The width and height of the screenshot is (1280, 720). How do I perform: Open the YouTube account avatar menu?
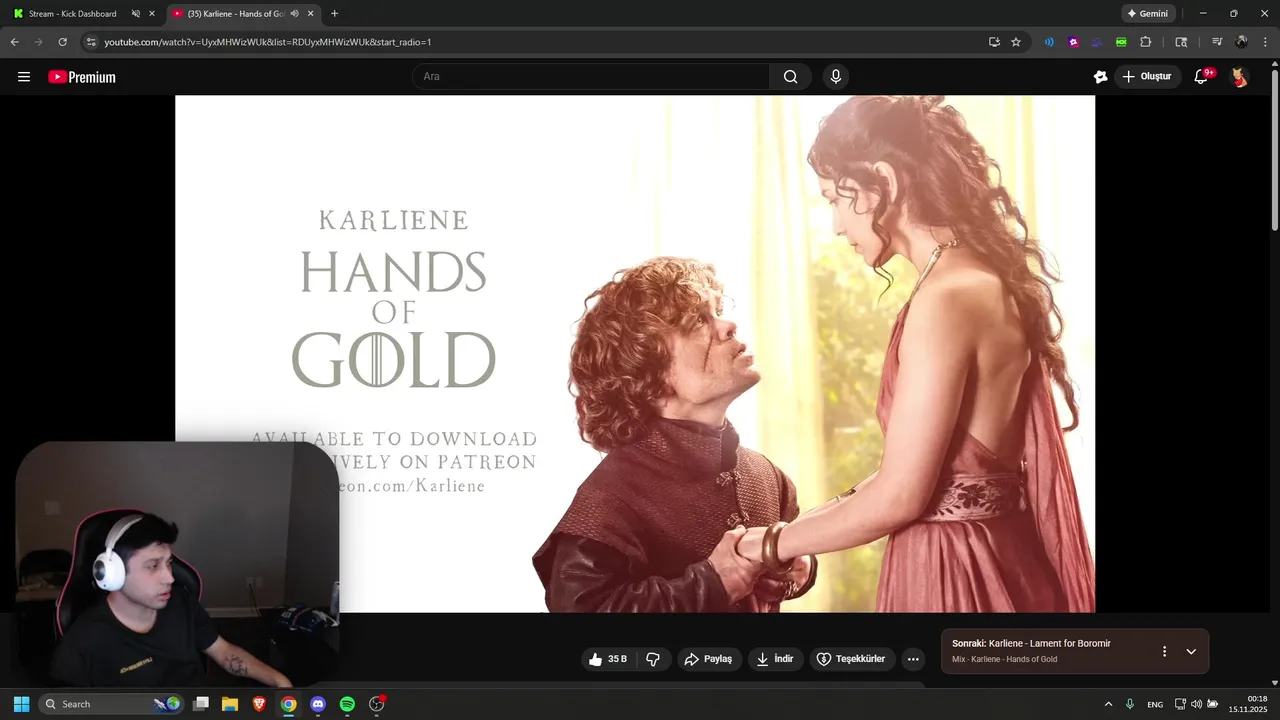(x=1239, y=77)
